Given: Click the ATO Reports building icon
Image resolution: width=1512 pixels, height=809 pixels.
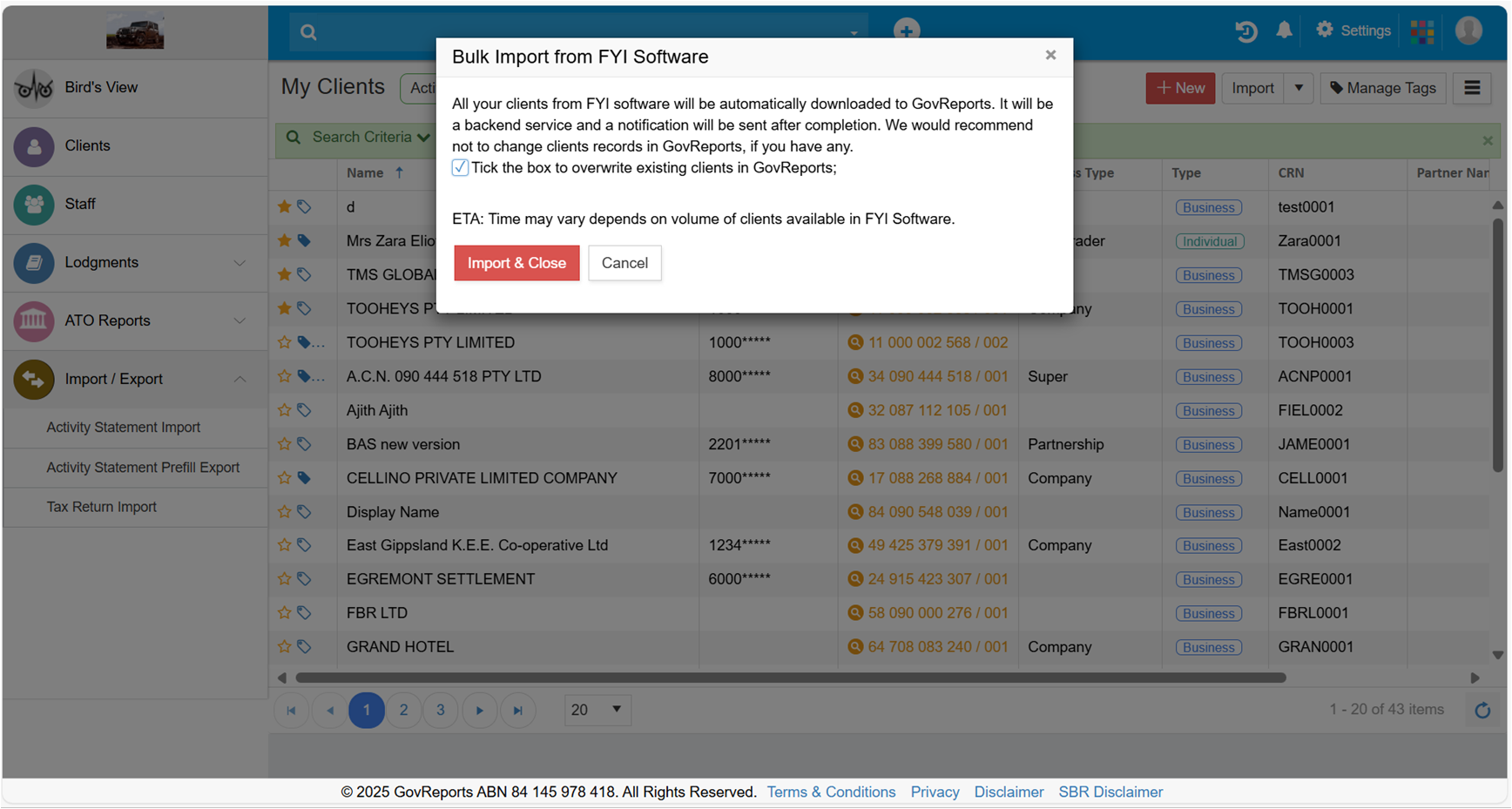Looking at the screenshot, I should 34,321.
